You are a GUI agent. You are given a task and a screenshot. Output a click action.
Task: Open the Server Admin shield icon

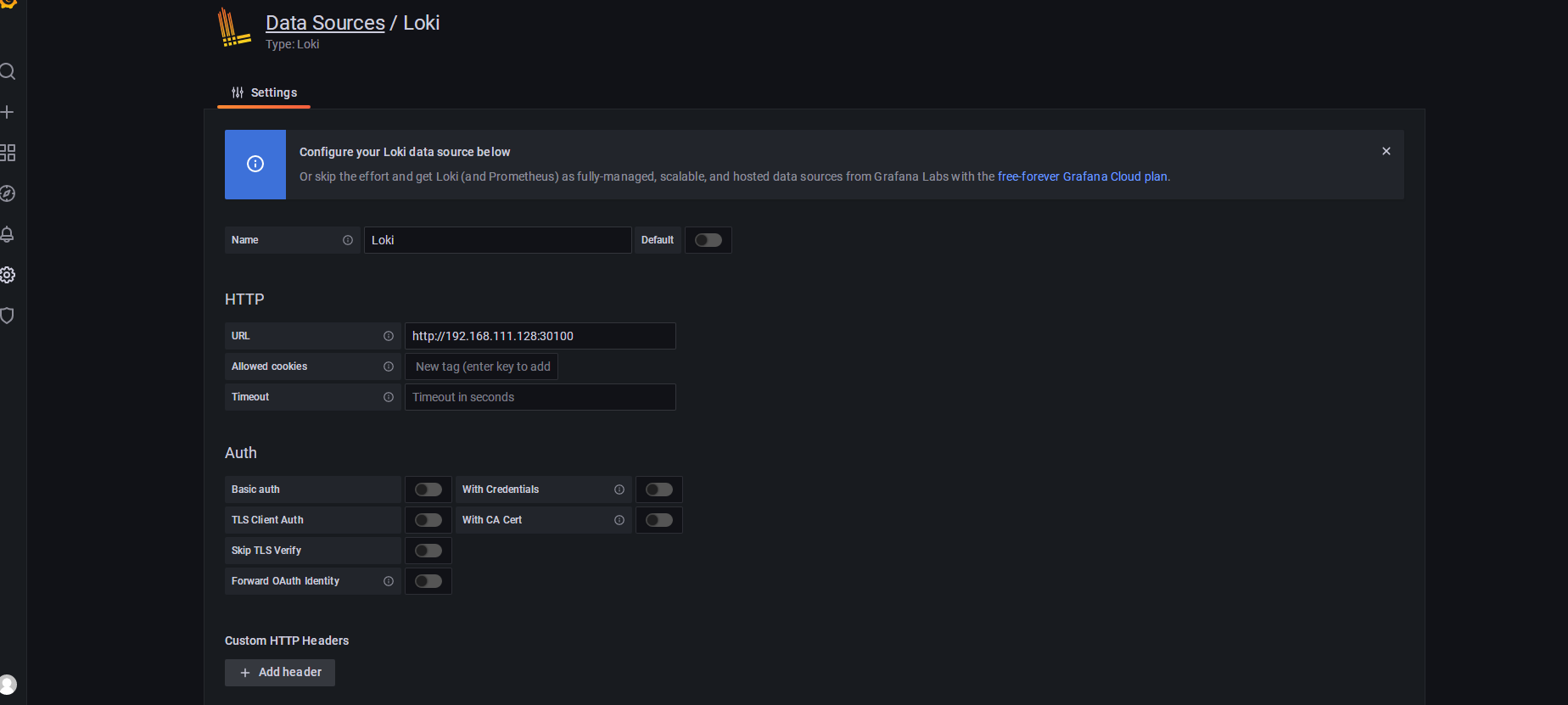8,316
